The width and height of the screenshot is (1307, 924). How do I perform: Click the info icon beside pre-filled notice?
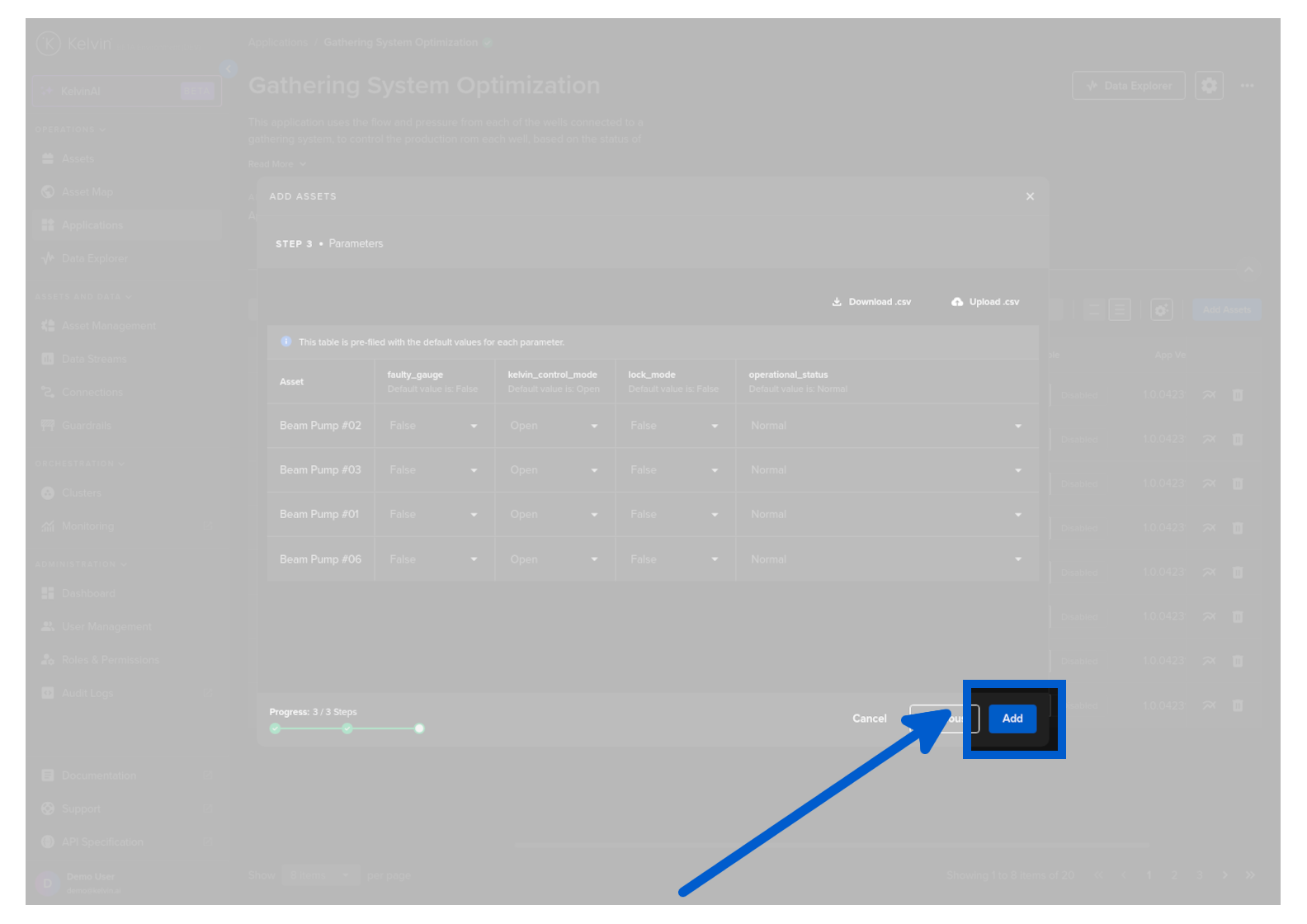point(285,342)
